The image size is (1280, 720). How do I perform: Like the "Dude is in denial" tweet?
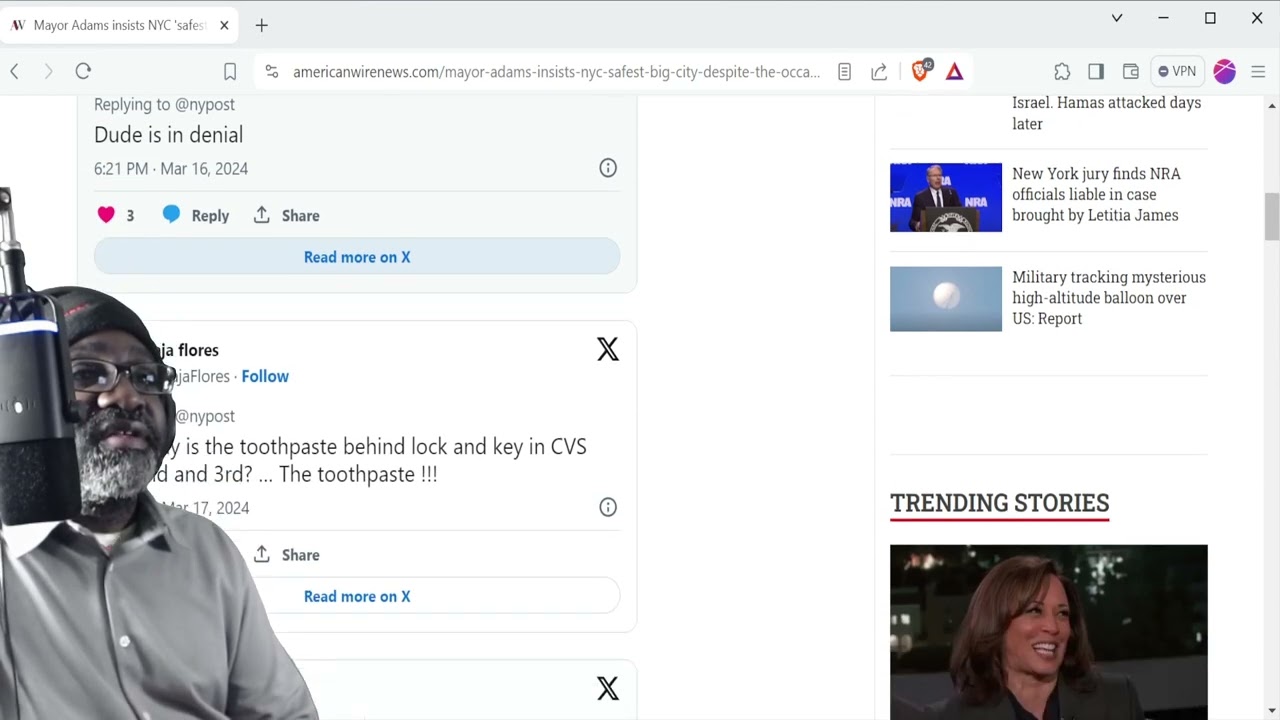[106, 215]
